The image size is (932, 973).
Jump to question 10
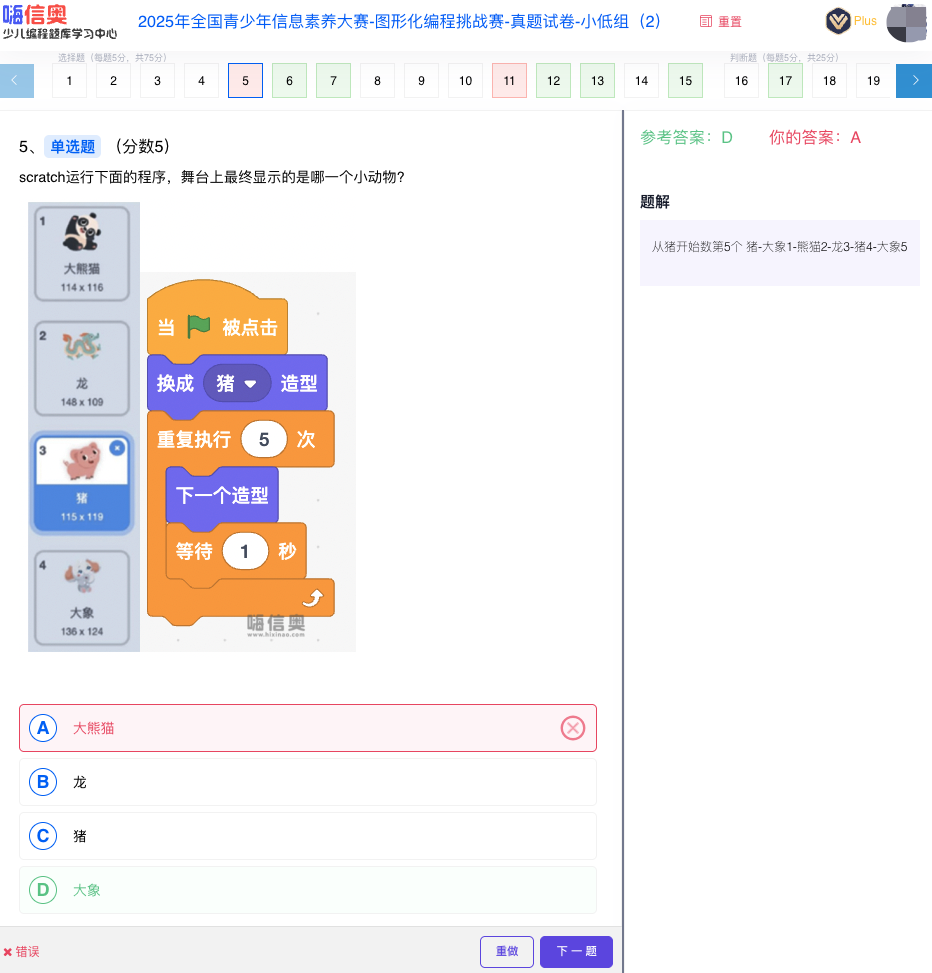point(465,81)
